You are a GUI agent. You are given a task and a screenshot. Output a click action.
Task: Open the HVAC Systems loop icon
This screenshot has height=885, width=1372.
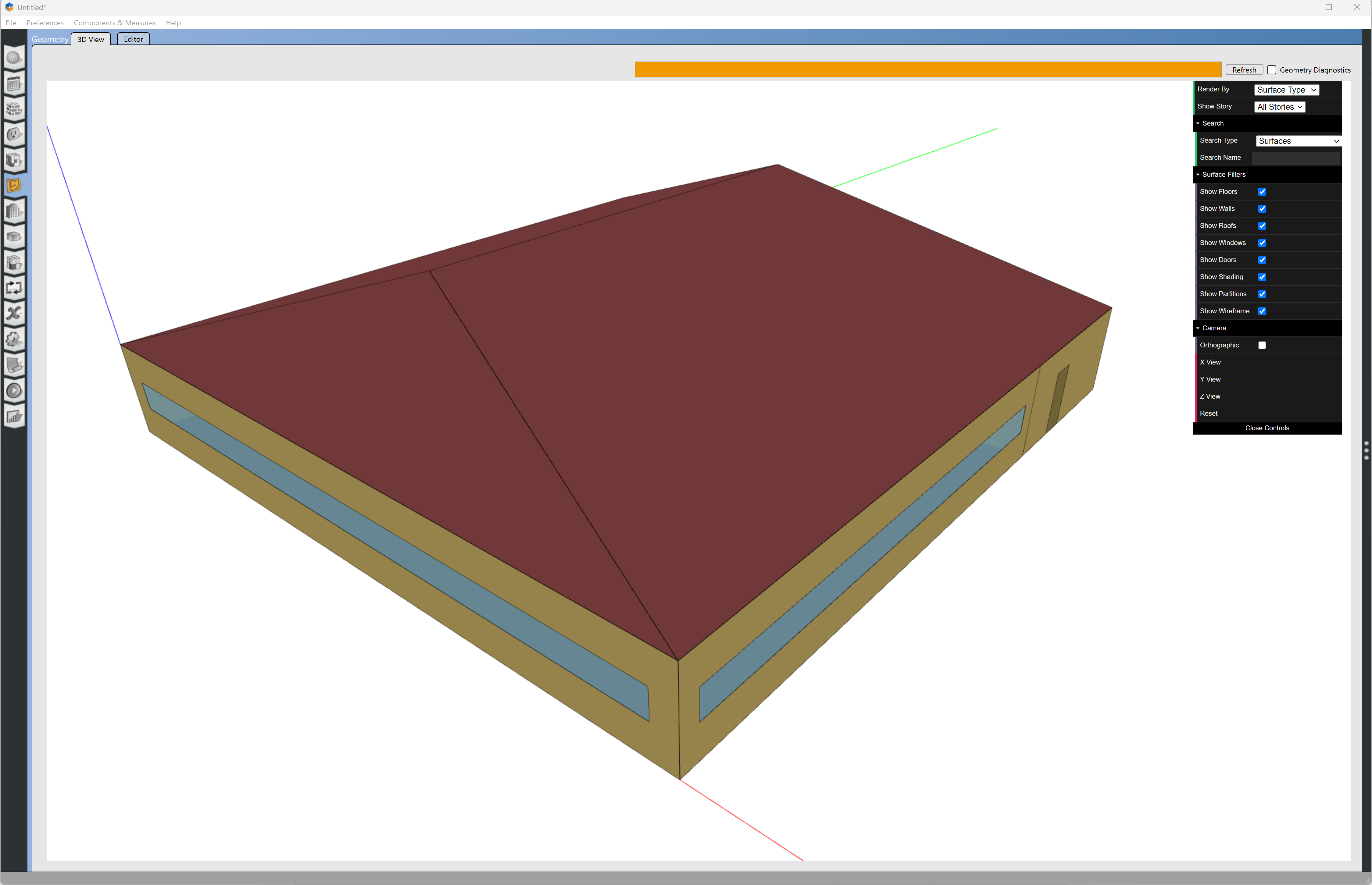(14, 287)
